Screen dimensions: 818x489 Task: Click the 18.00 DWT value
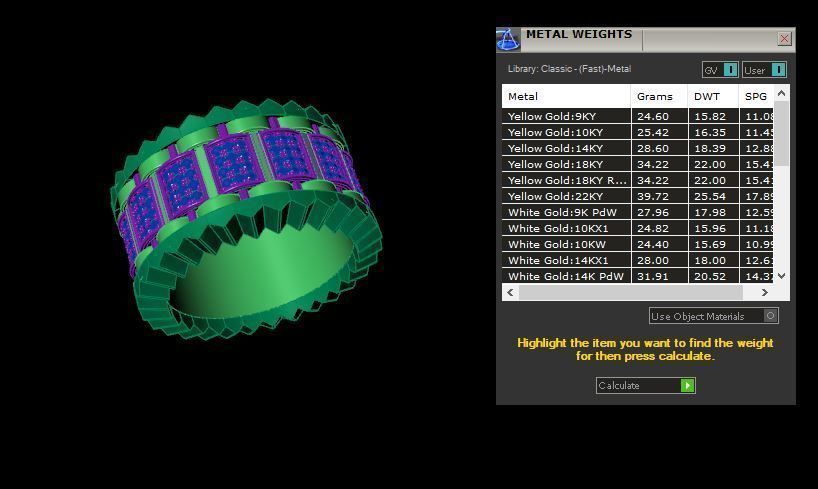pyautogui.click(x=709, y=260)
